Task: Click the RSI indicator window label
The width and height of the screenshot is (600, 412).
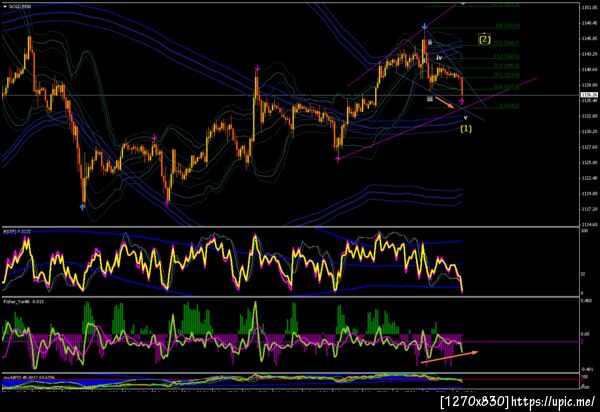Action: (17, 231)
